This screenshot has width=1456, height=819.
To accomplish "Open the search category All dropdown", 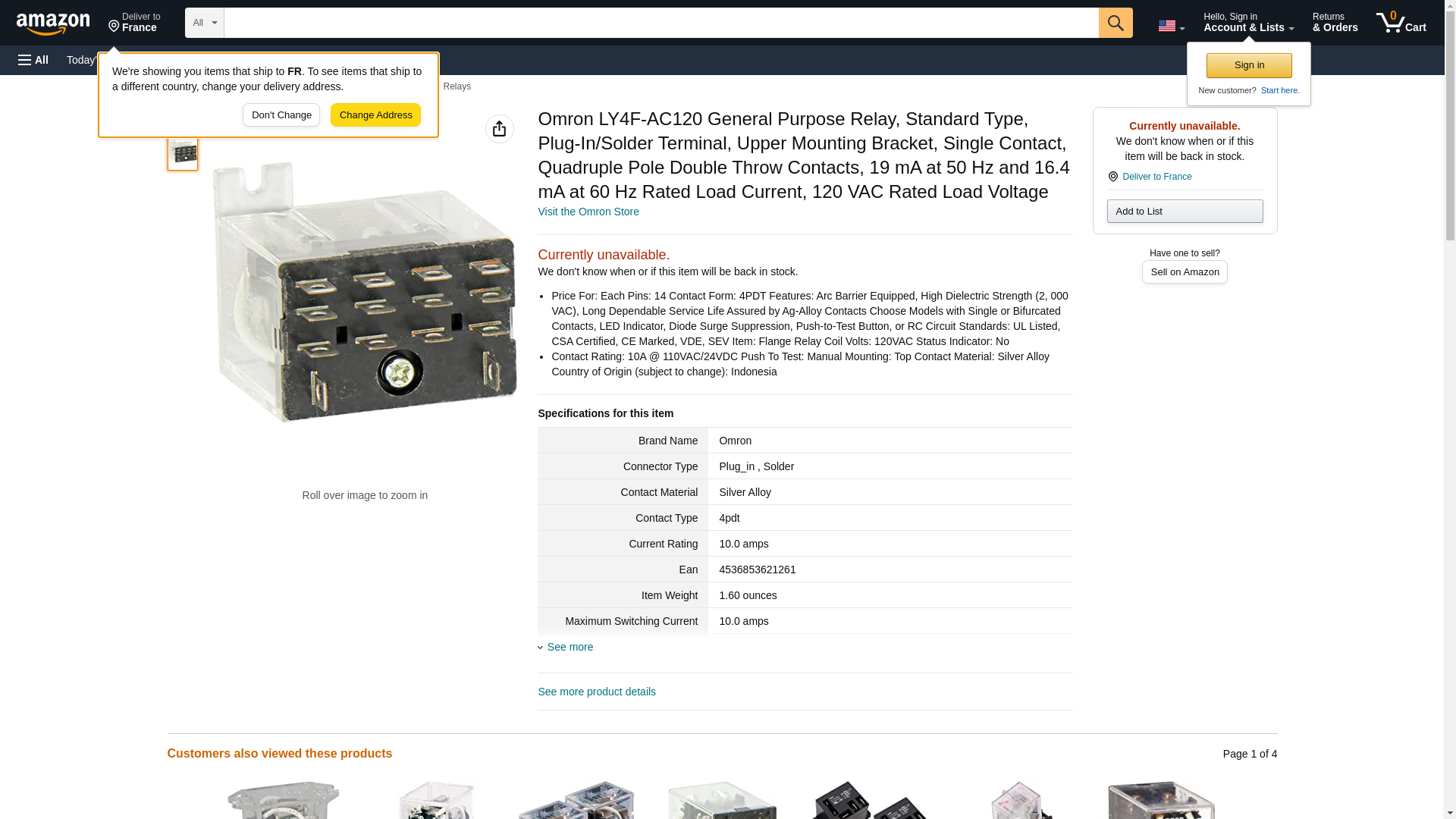I will click(x=204, y=23).
